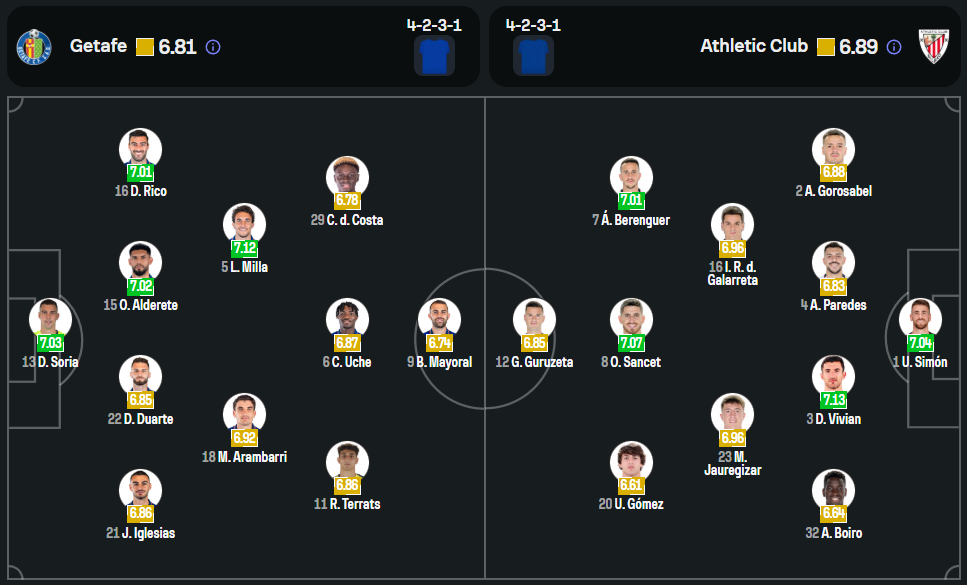The height and width of the screenshot is (585, 967).
Task: Click U. Gómez's 6.61 rating badge
Action: click(631, 485)
